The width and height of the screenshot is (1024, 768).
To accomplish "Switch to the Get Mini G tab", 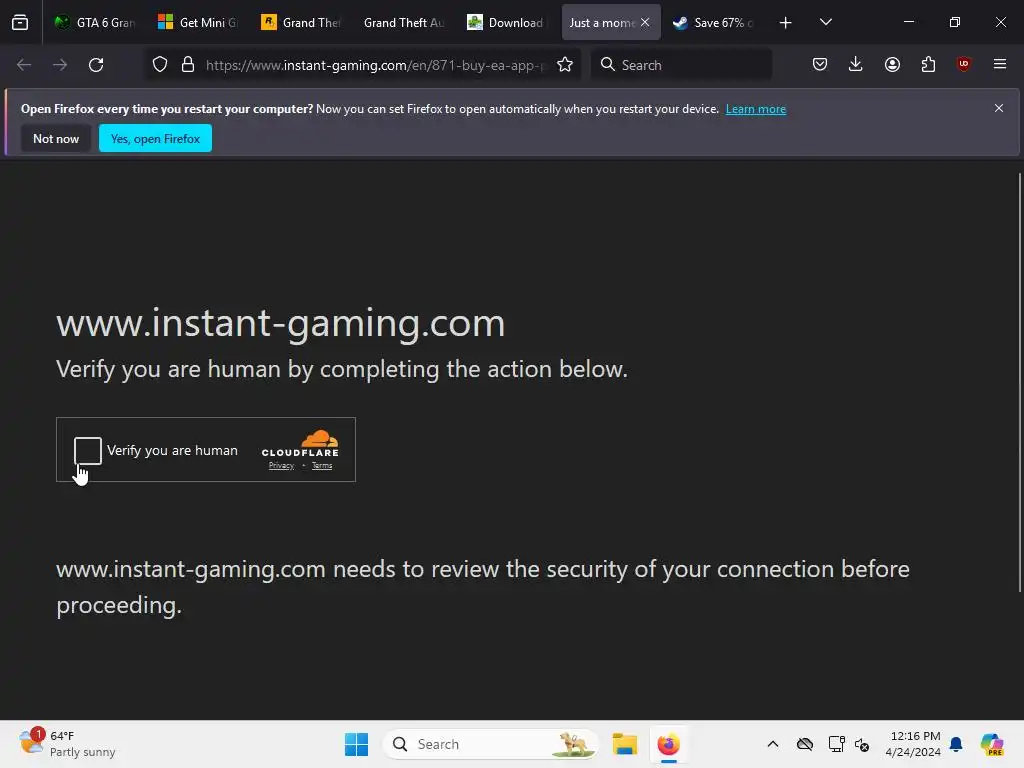I will (199, 22).
